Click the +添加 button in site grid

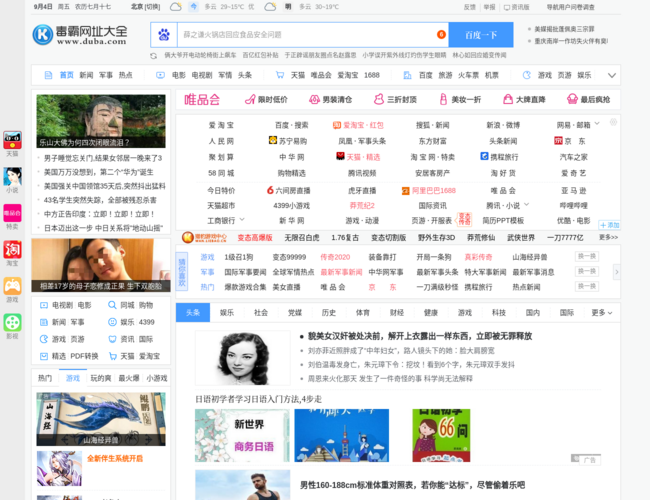(x=609, y=225)
